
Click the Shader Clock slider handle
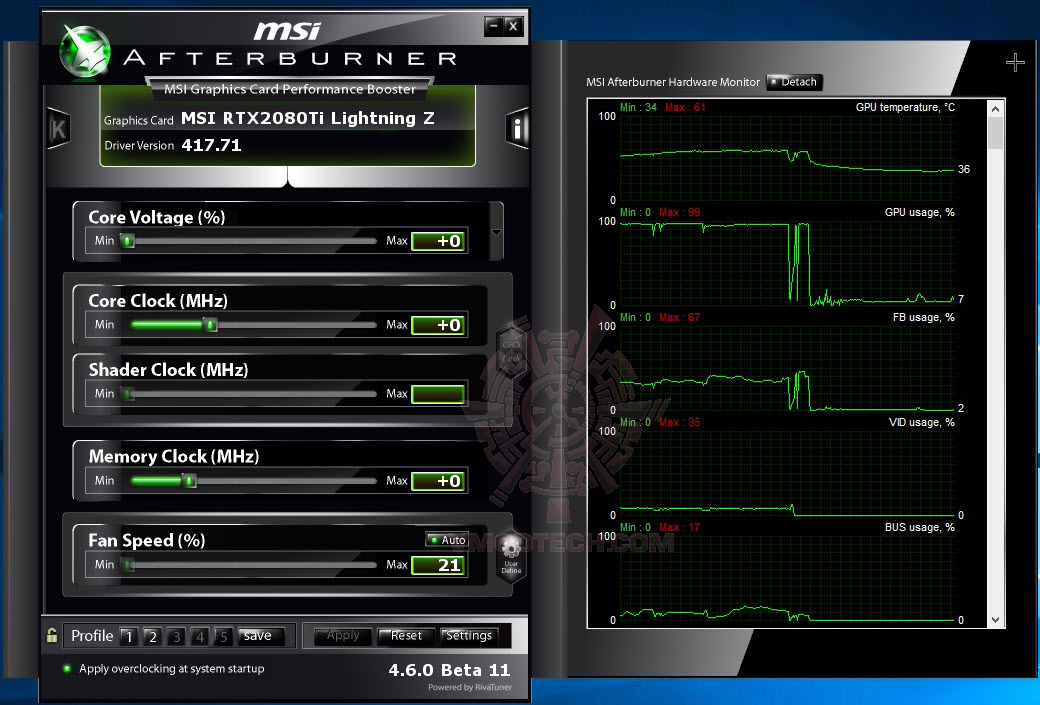(x=128, y=394)
